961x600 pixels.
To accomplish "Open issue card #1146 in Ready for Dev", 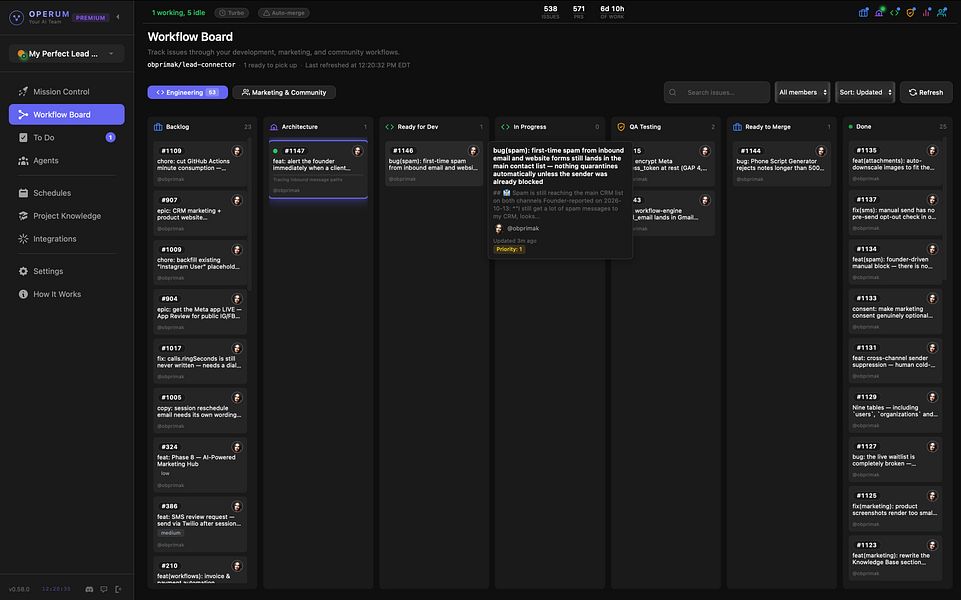I will pos(434,164).
